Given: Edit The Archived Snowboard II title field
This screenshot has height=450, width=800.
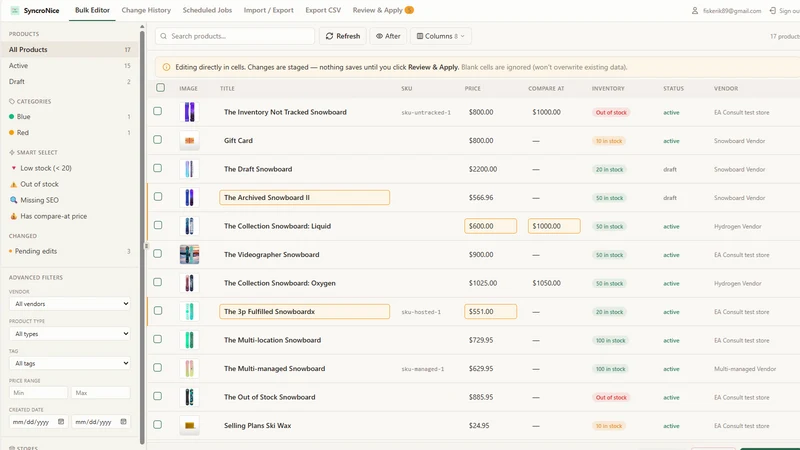Looking at the screenshot, I should pos(305,197).
